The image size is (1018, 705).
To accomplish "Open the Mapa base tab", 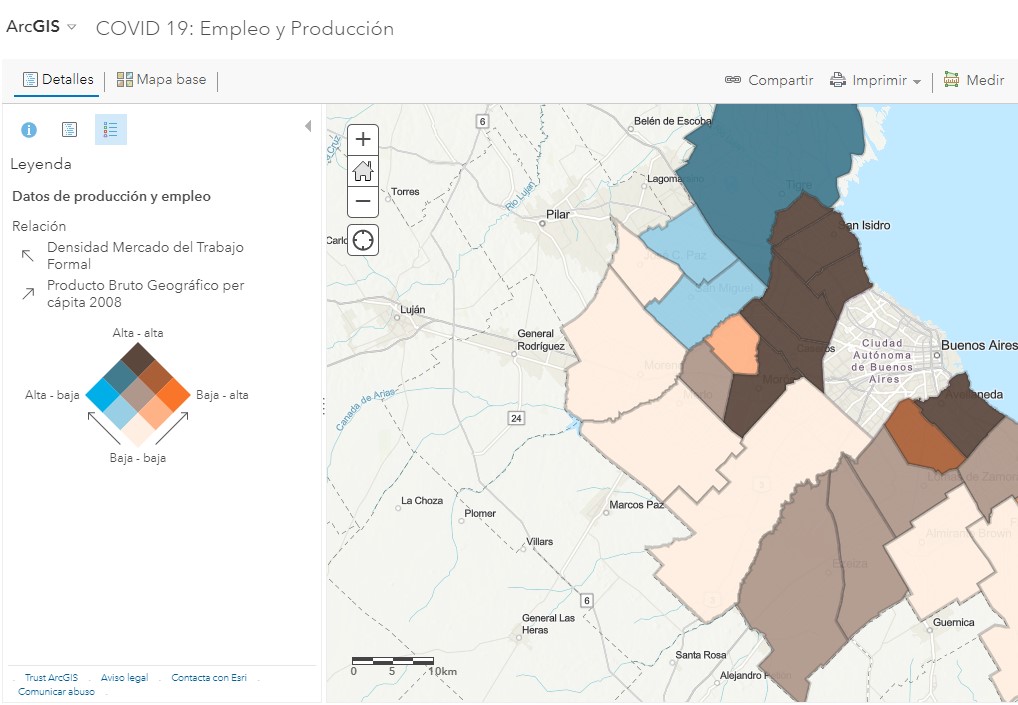I will 161,80.
